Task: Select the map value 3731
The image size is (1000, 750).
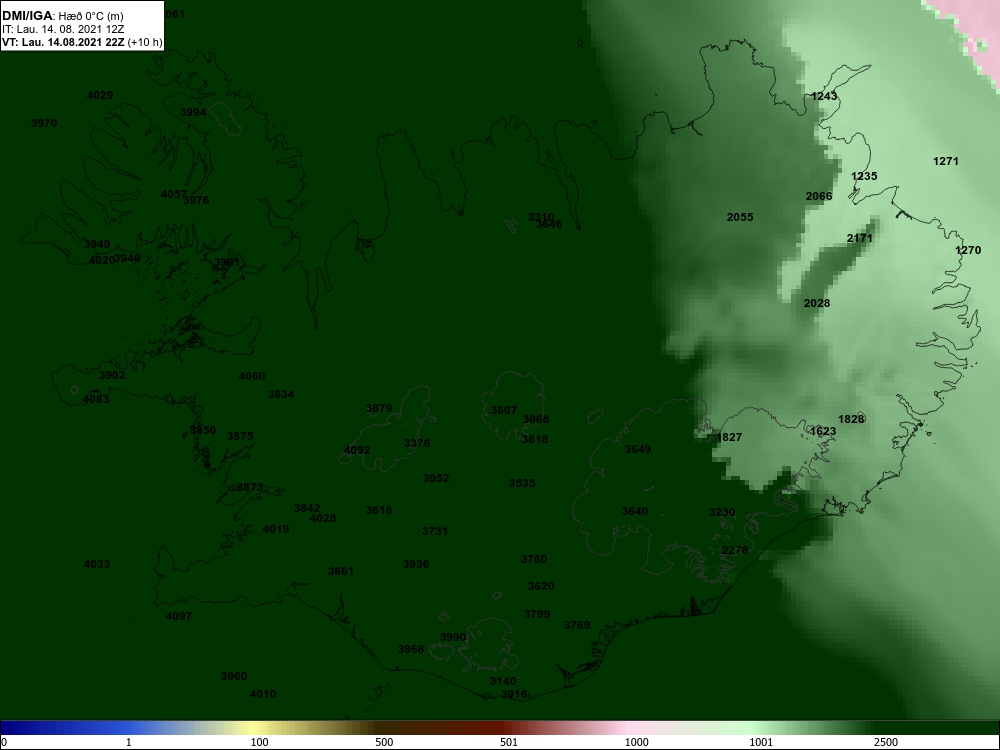Action: coord(435,531)
